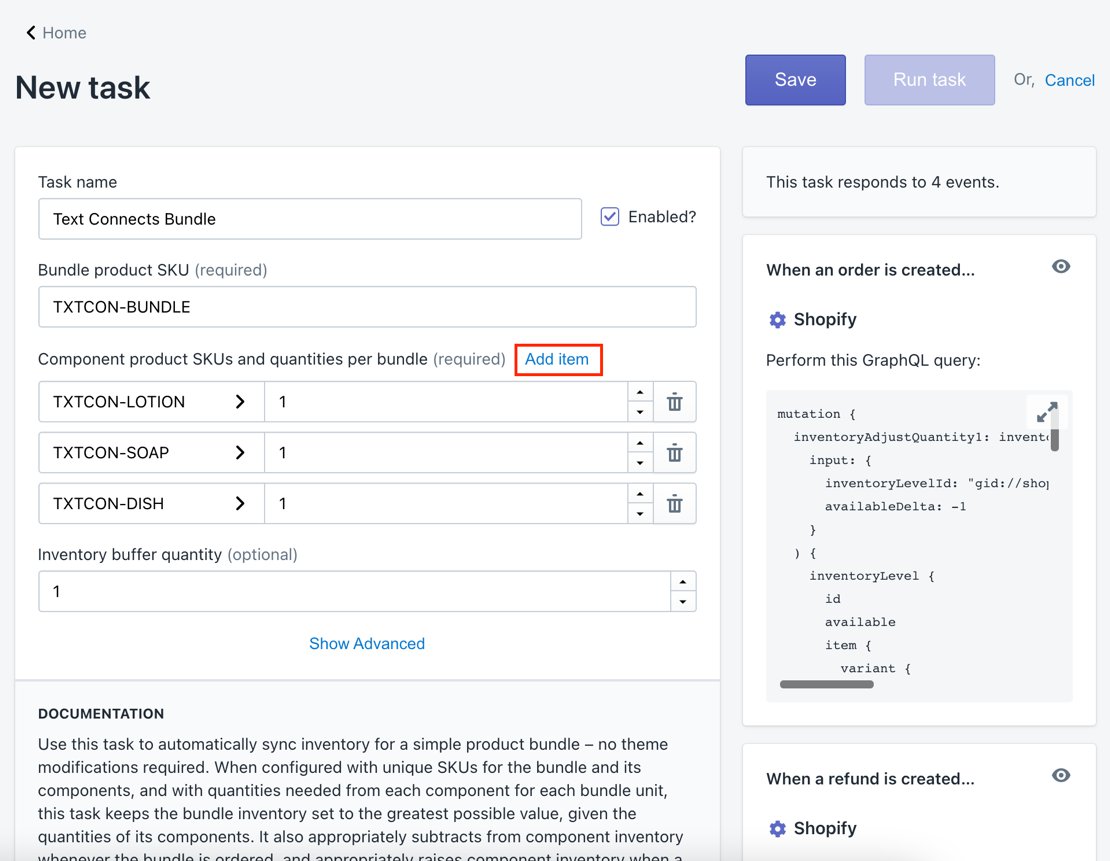Image resolution: width=1110 pixels, height=861 pixels.
Task: Click the Bundle product SKU input field
Action: coord(367,307)
